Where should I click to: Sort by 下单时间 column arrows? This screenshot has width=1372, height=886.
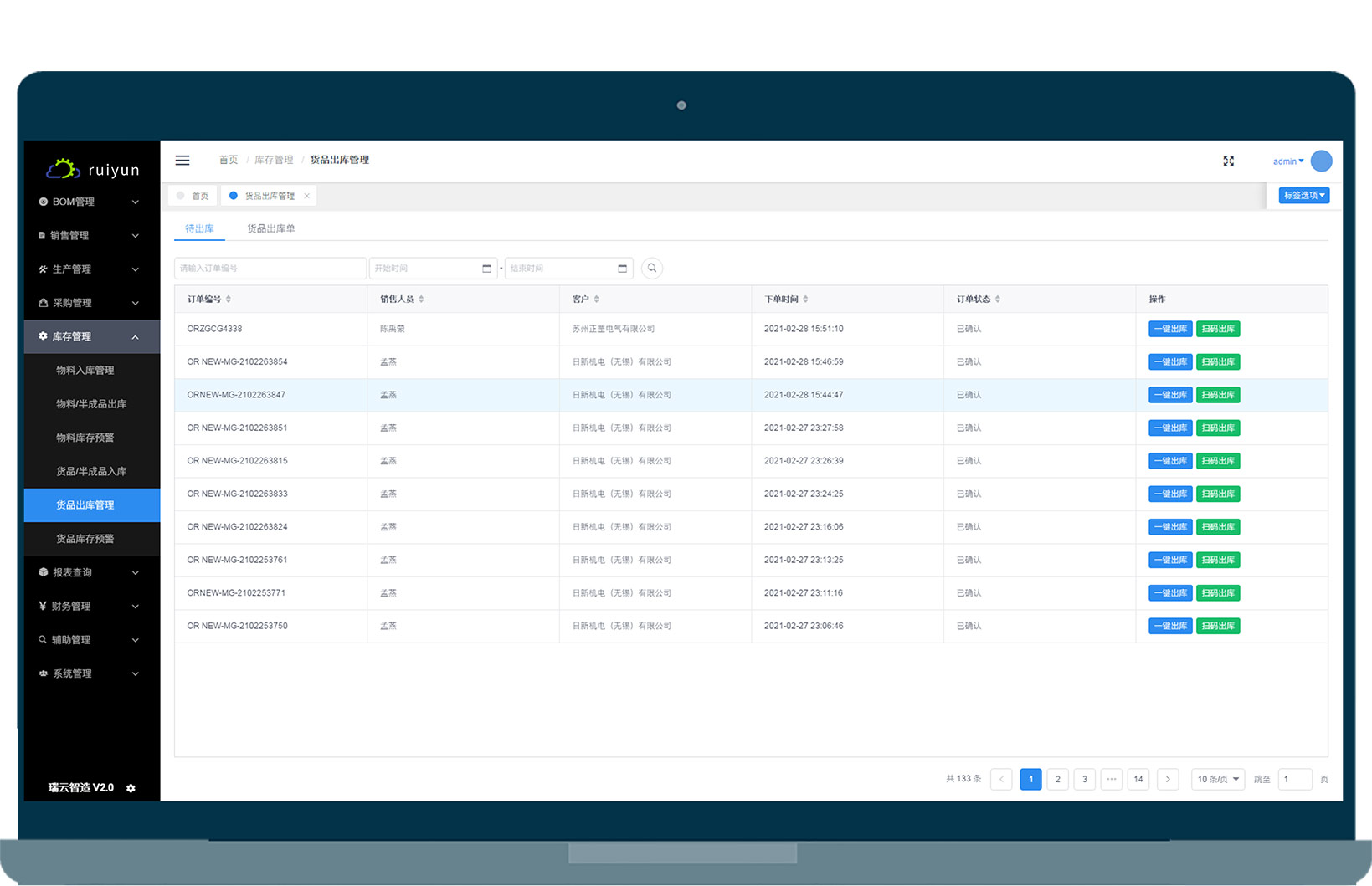click(805, 300)
